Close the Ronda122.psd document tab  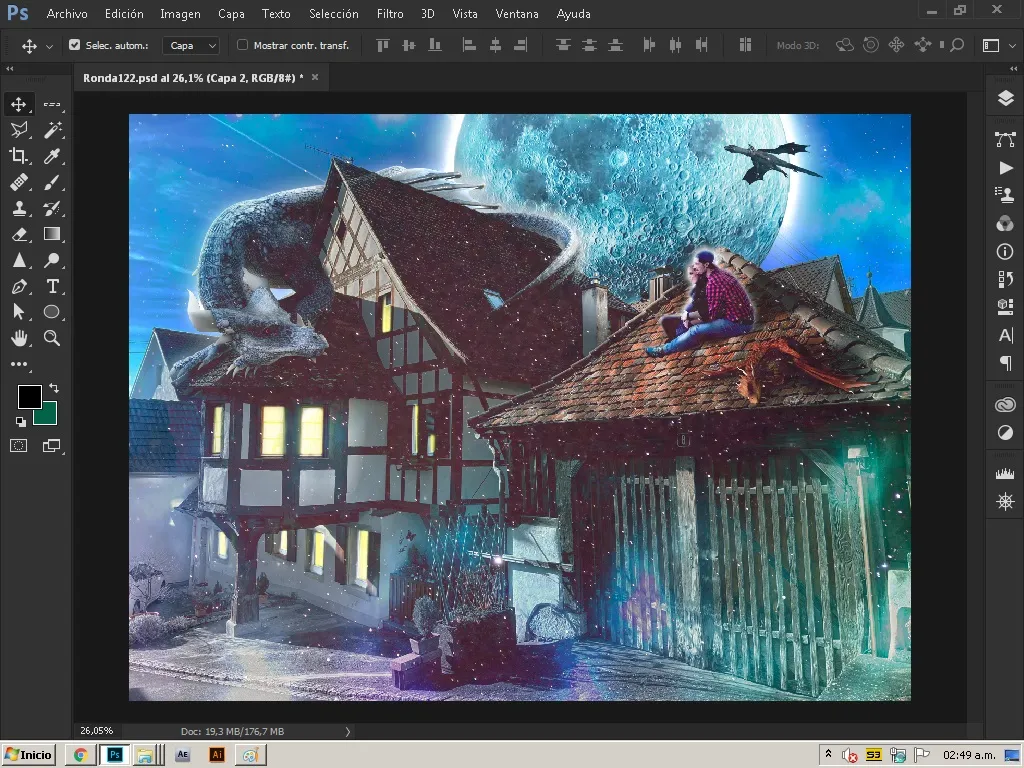(x=315, y=77)
